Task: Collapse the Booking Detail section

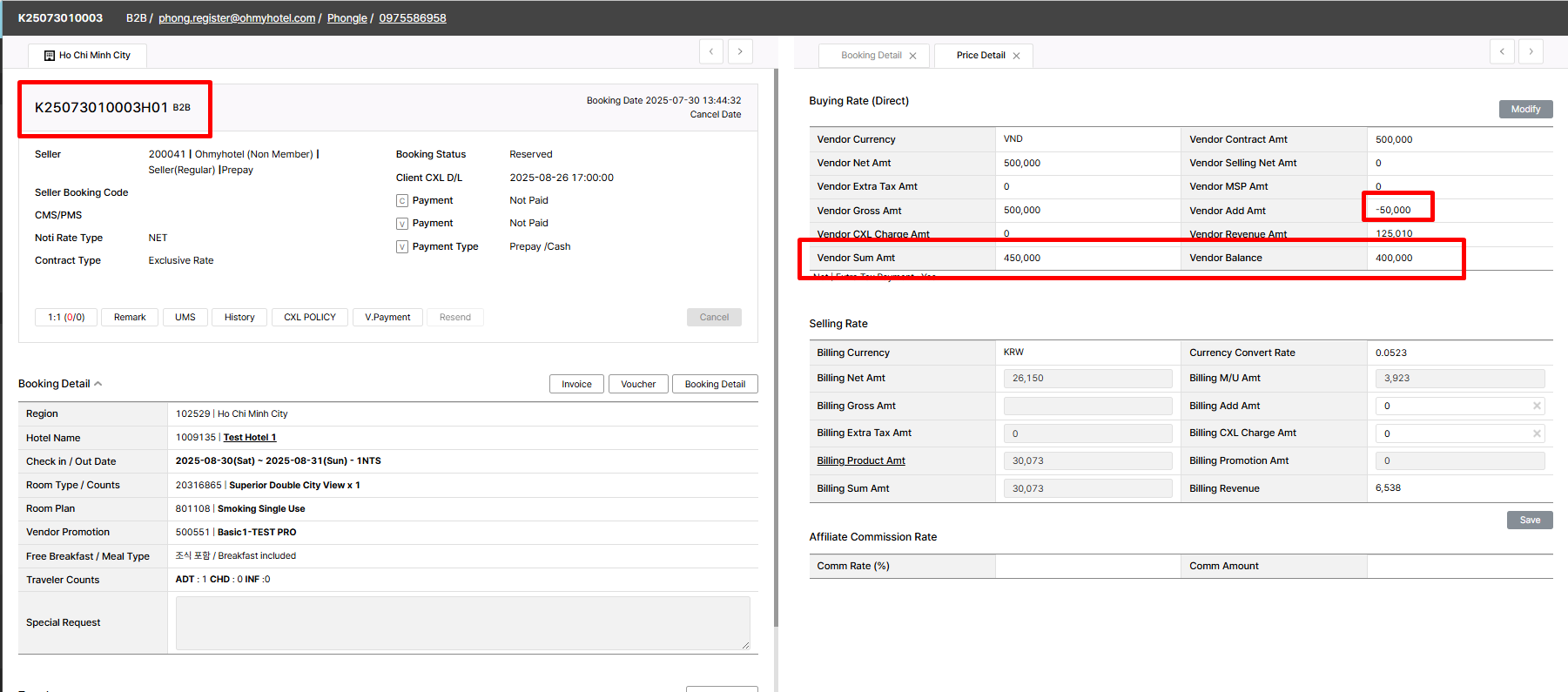Action: [x=98, y=384]
